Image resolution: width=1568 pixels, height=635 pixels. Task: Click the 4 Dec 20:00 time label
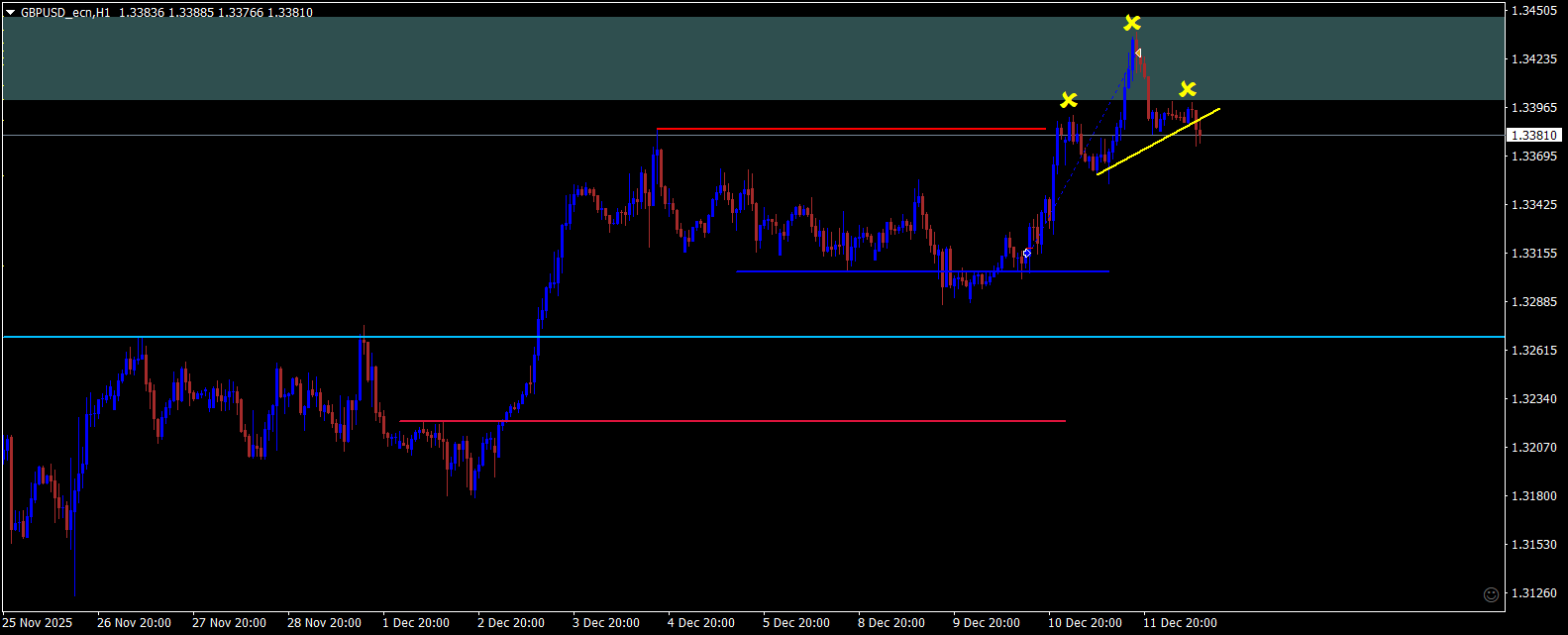(x=701, y=623)
